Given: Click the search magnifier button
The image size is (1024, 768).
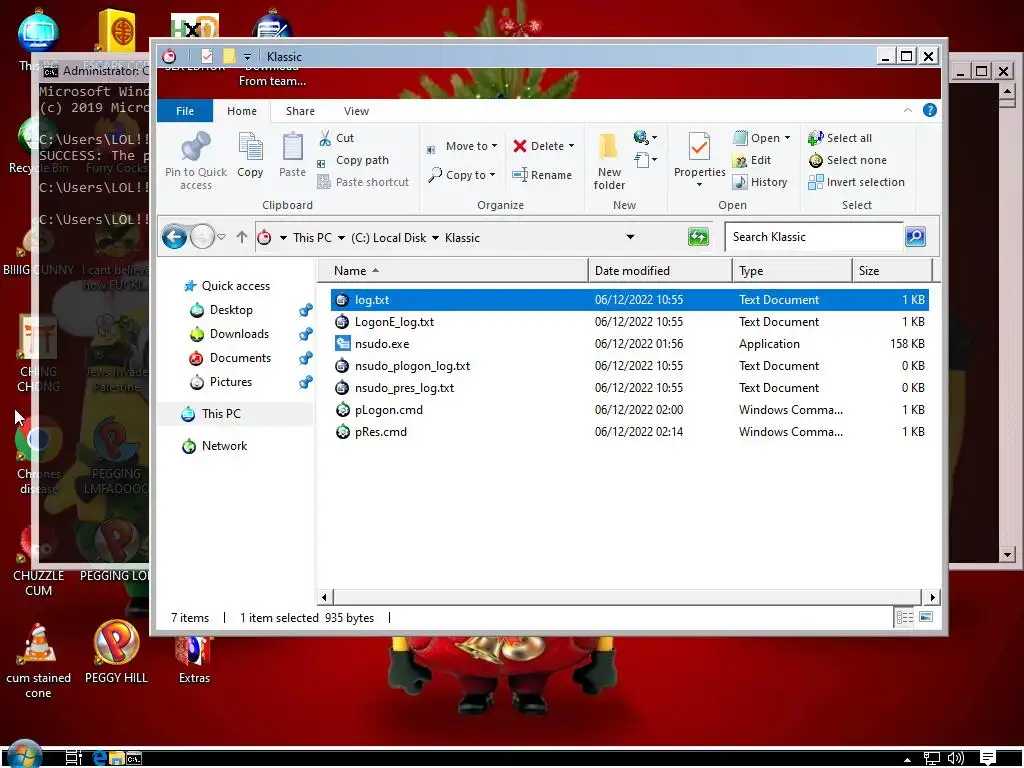Looking at the screenshot, I should pos(915,236).
